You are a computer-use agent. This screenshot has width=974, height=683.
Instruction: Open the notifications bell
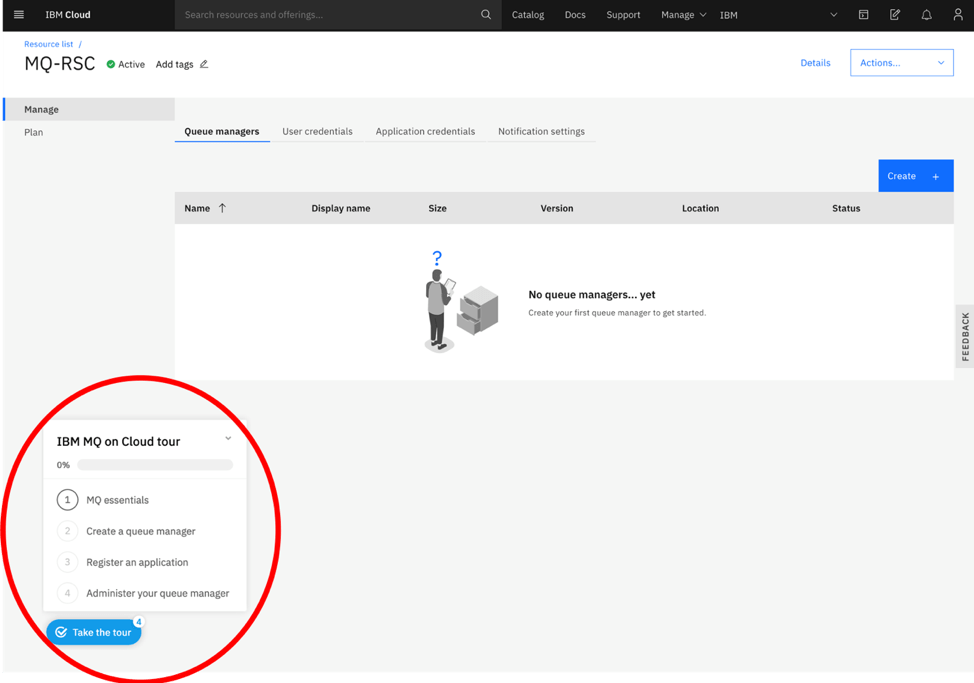point(927,15)
